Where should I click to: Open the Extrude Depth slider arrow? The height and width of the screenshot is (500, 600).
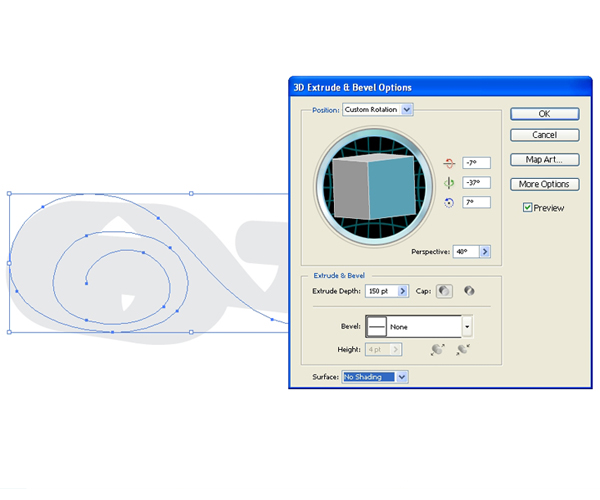pyautogui.click(x=403, y=291)
